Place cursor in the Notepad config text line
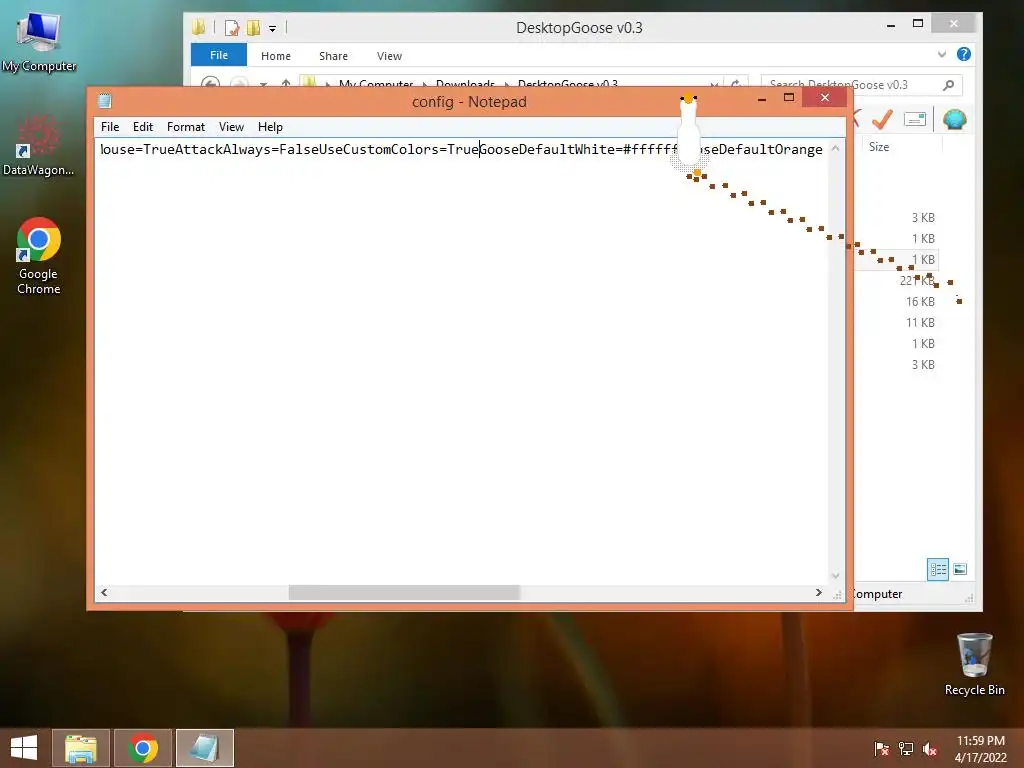 462,150
